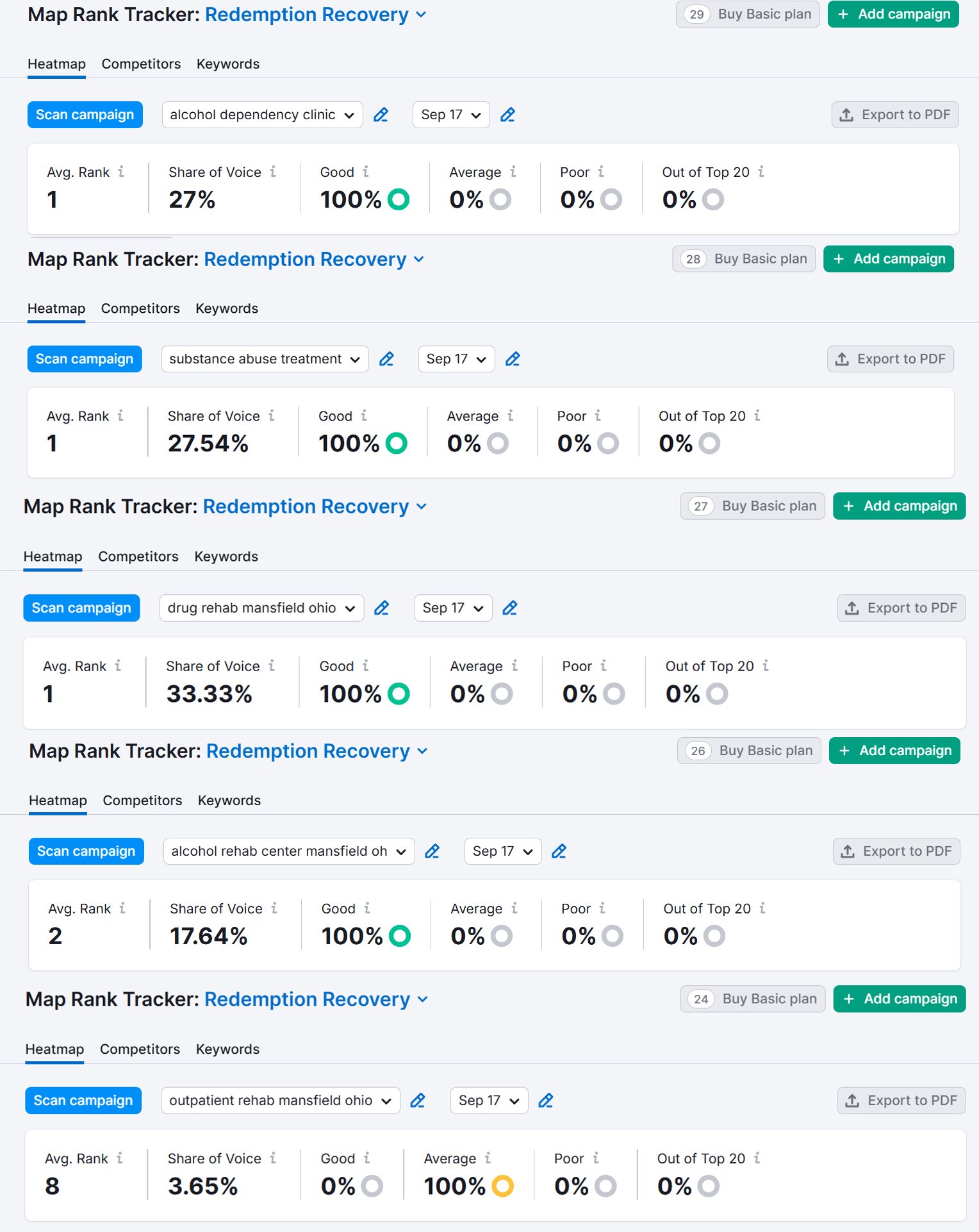Open Sep 17 date dropdown beside outpatient rehab keyword
This screenshot has height=1232, width=979.
tap(489, 1101)
